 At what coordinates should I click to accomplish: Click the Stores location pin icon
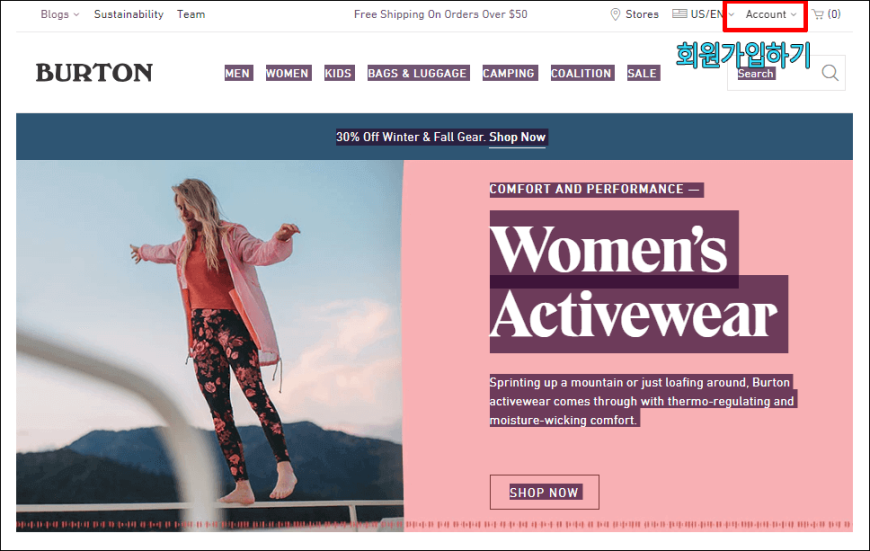615,14
